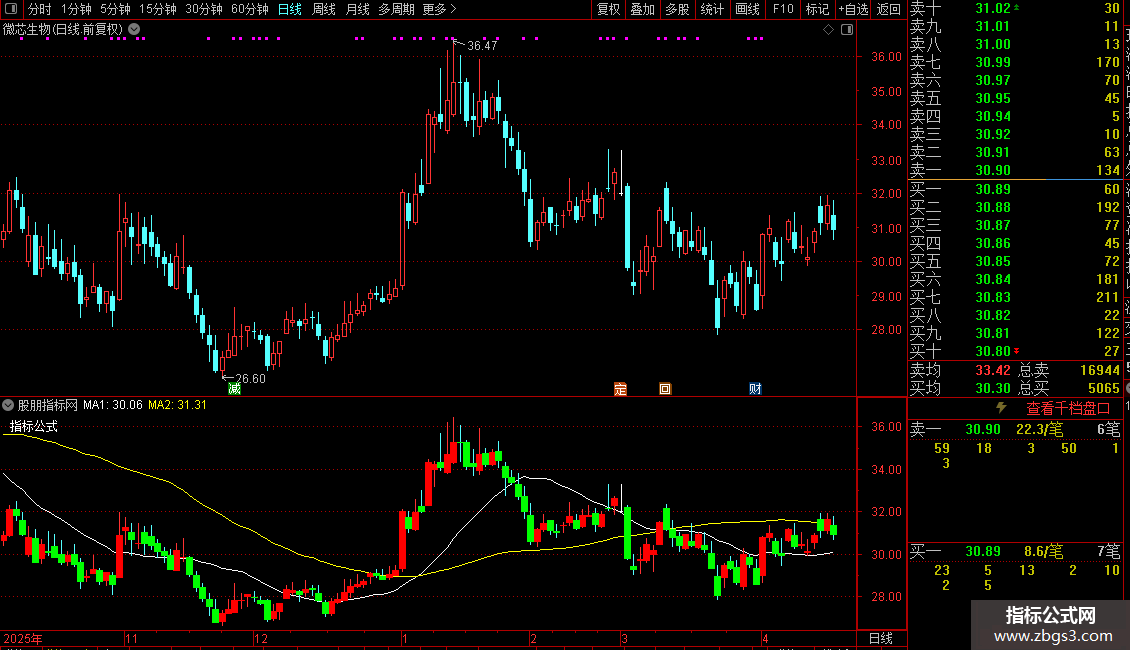Select 卖一 row at 30.90 in order book
The height and width of the screenshot is (650, 1130).
pos(1015,170)
